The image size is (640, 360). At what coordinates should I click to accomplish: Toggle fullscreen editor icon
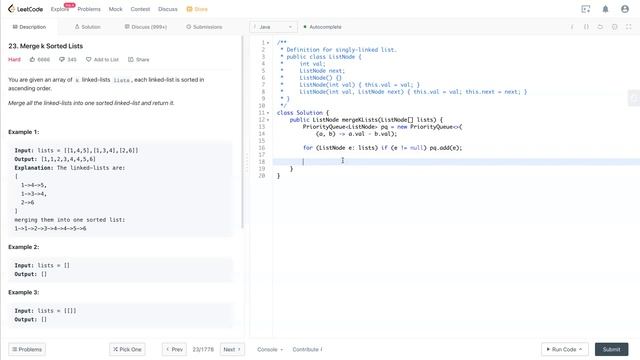coord(629,27)
